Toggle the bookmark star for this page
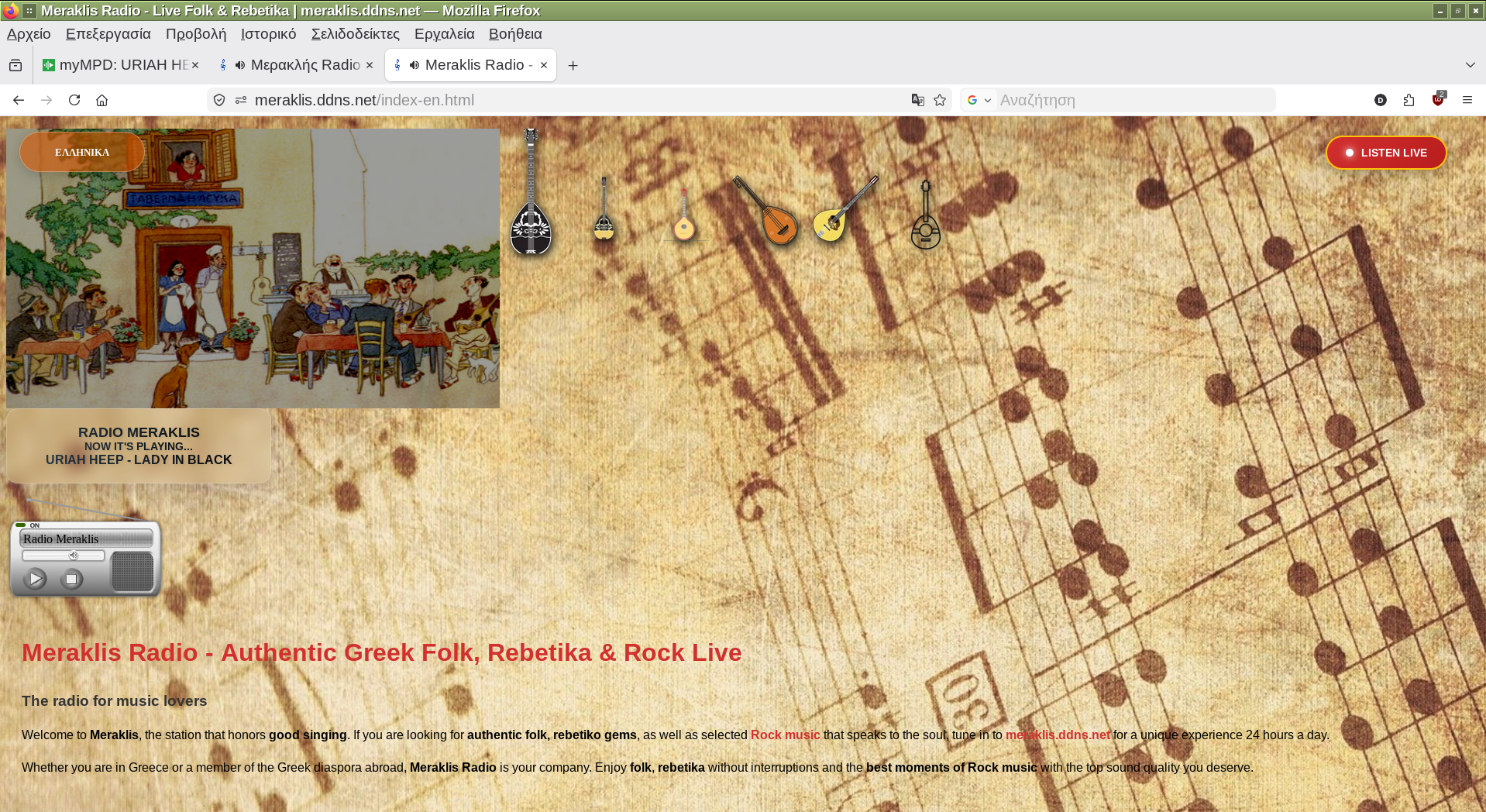The height and width of the screenshot is (812, 1486). [x=940, y=100]
